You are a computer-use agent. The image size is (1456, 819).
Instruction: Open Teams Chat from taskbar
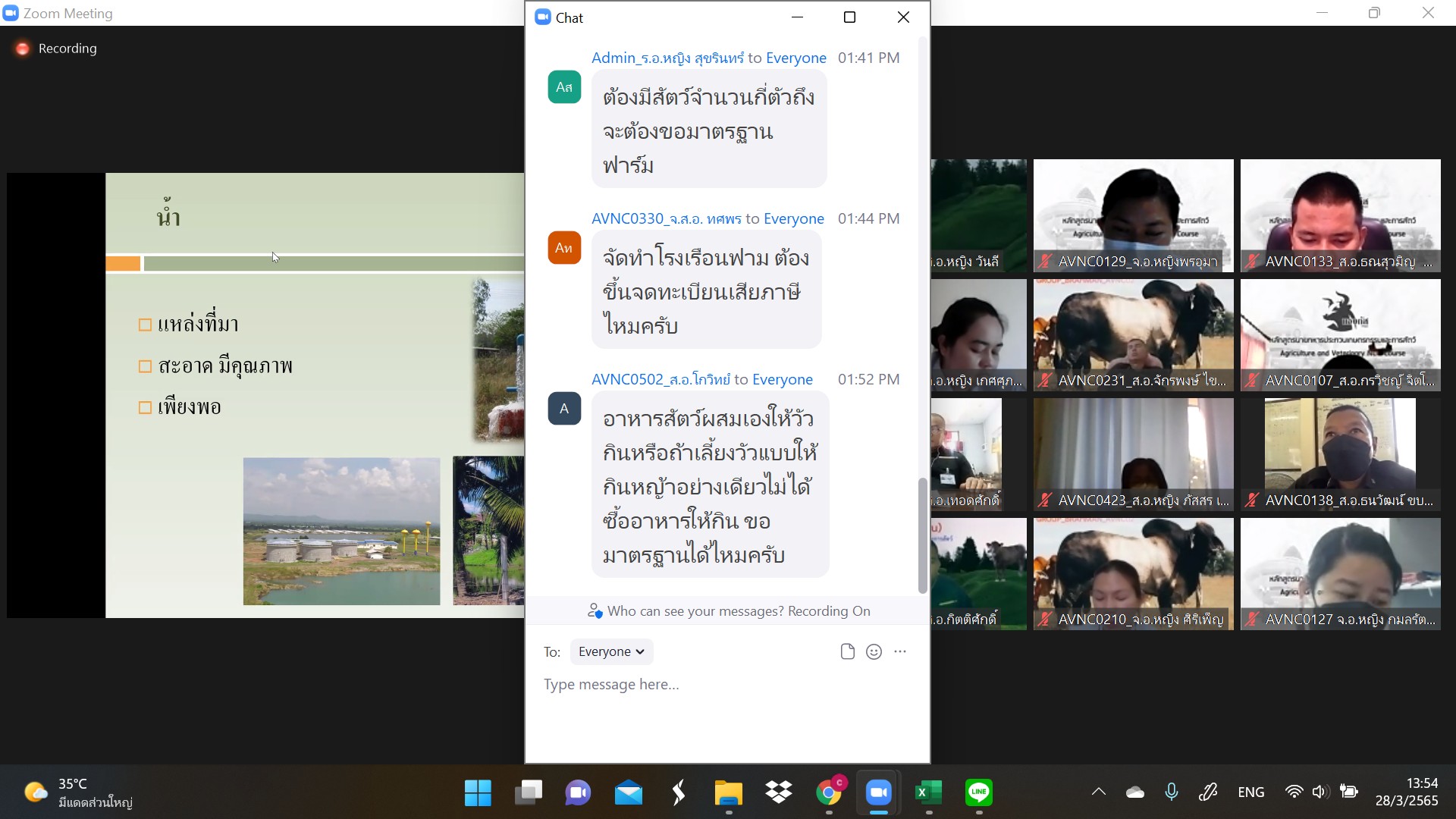[x=578, y=793]
